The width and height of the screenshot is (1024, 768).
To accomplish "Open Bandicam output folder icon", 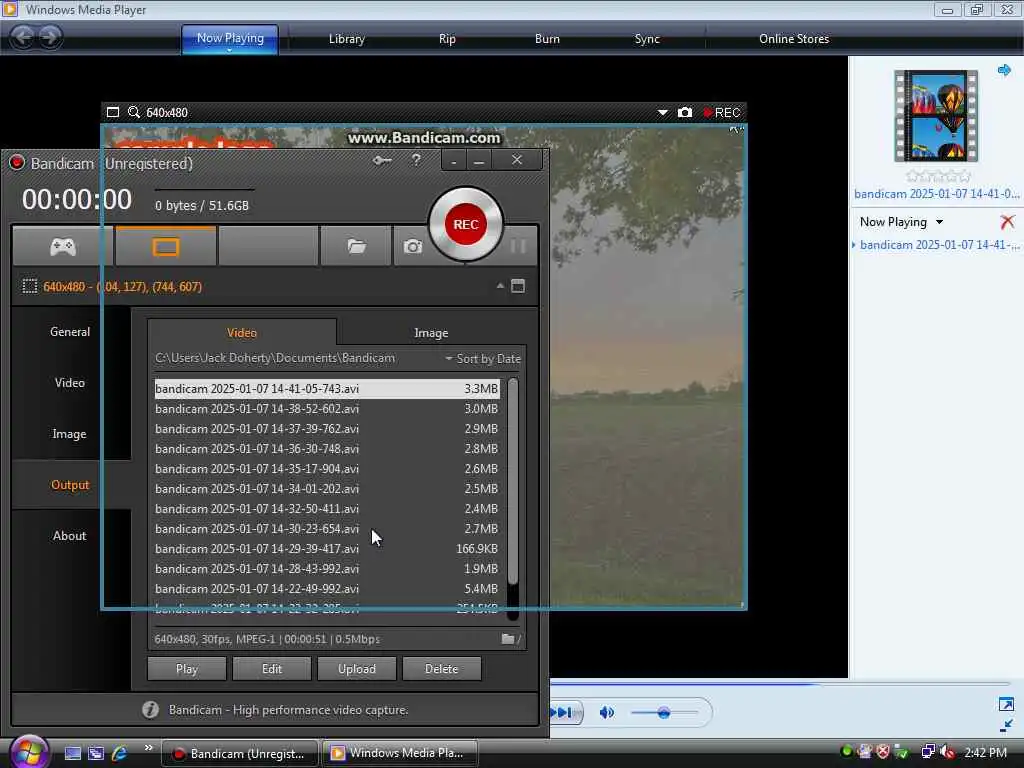I will pyautogui.click(x=357, y=246).
